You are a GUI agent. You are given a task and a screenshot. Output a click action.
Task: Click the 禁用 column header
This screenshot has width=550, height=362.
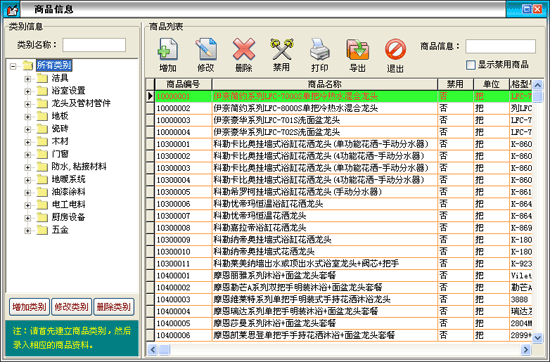click(x=455, y=84)
